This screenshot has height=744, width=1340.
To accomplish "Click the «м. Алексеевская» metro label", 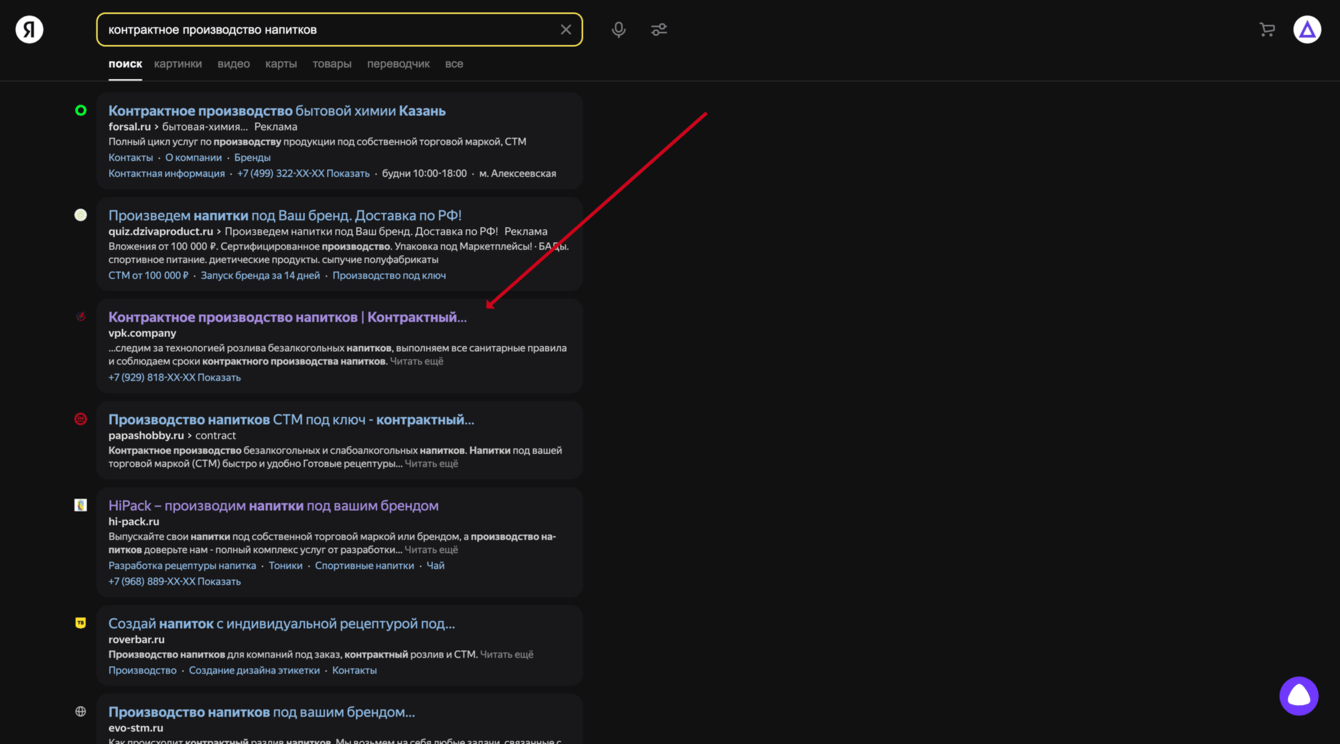I will click(x=518, y=174).
